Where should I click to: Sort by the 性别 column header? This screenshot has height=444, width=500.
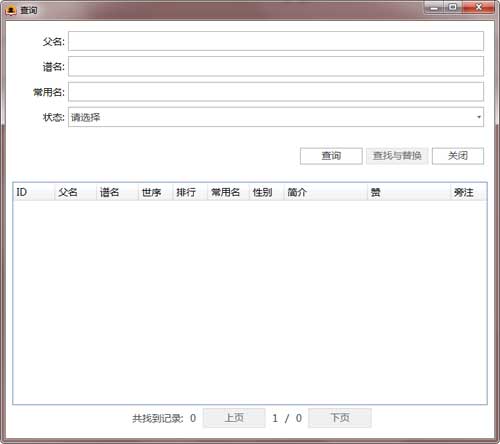click(266, 192)
